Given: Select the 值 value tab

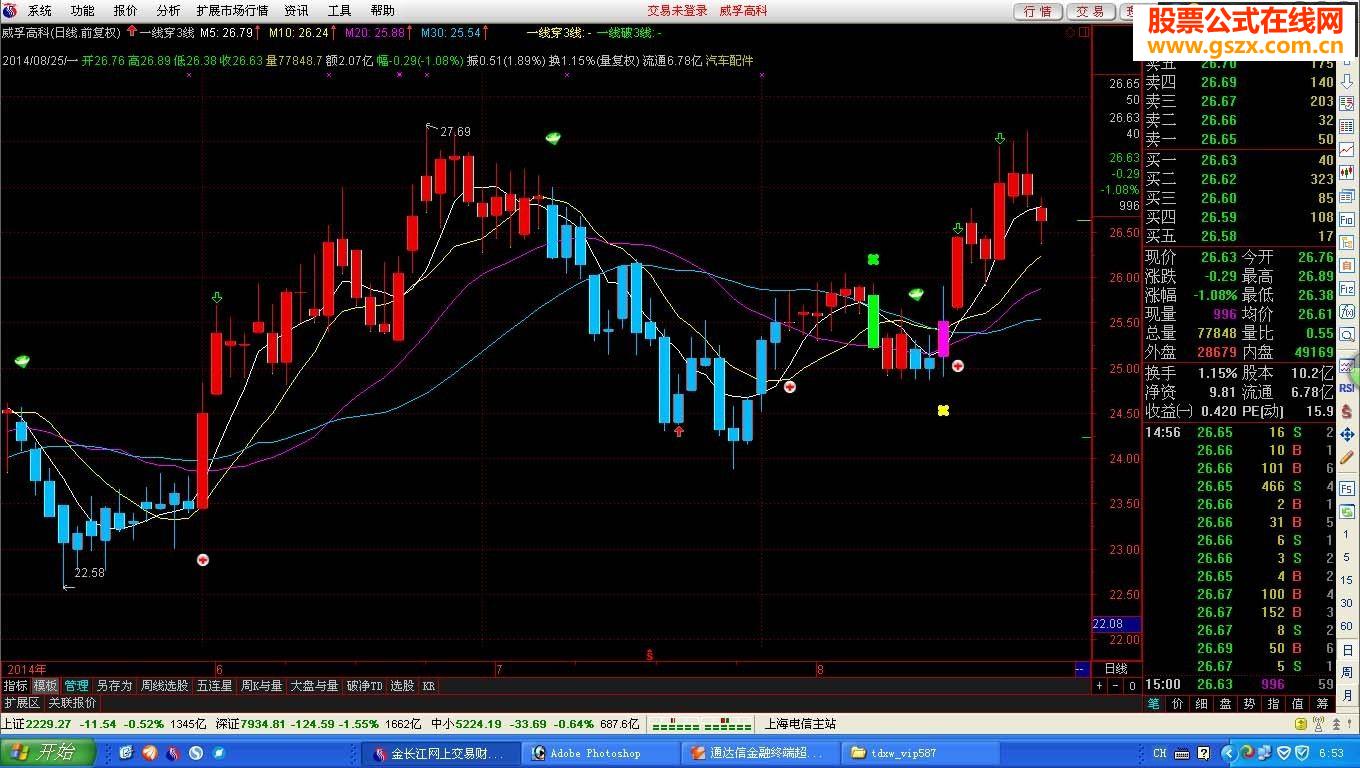Looking at the screenshot, I should tap(1297, 704).
